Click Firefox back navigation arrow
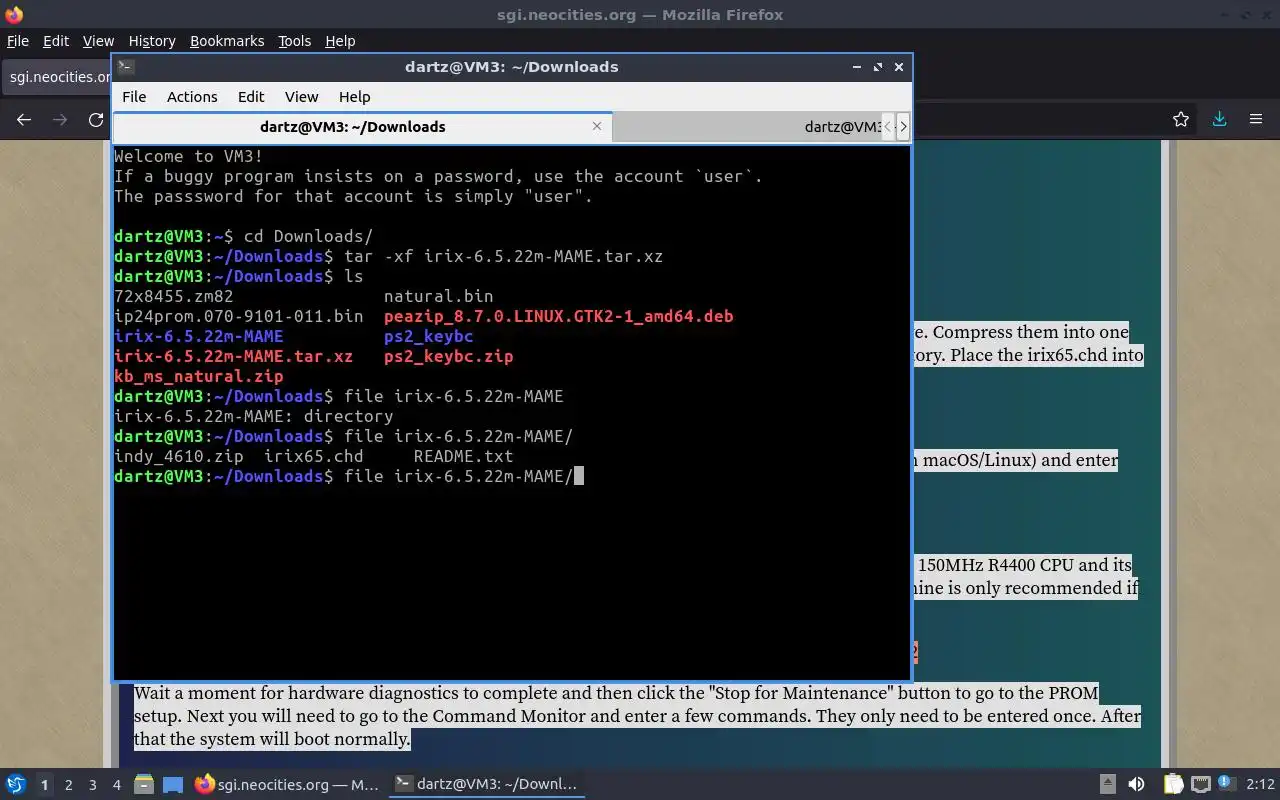This screenshot has width=1280, height=800. (24, 119)
